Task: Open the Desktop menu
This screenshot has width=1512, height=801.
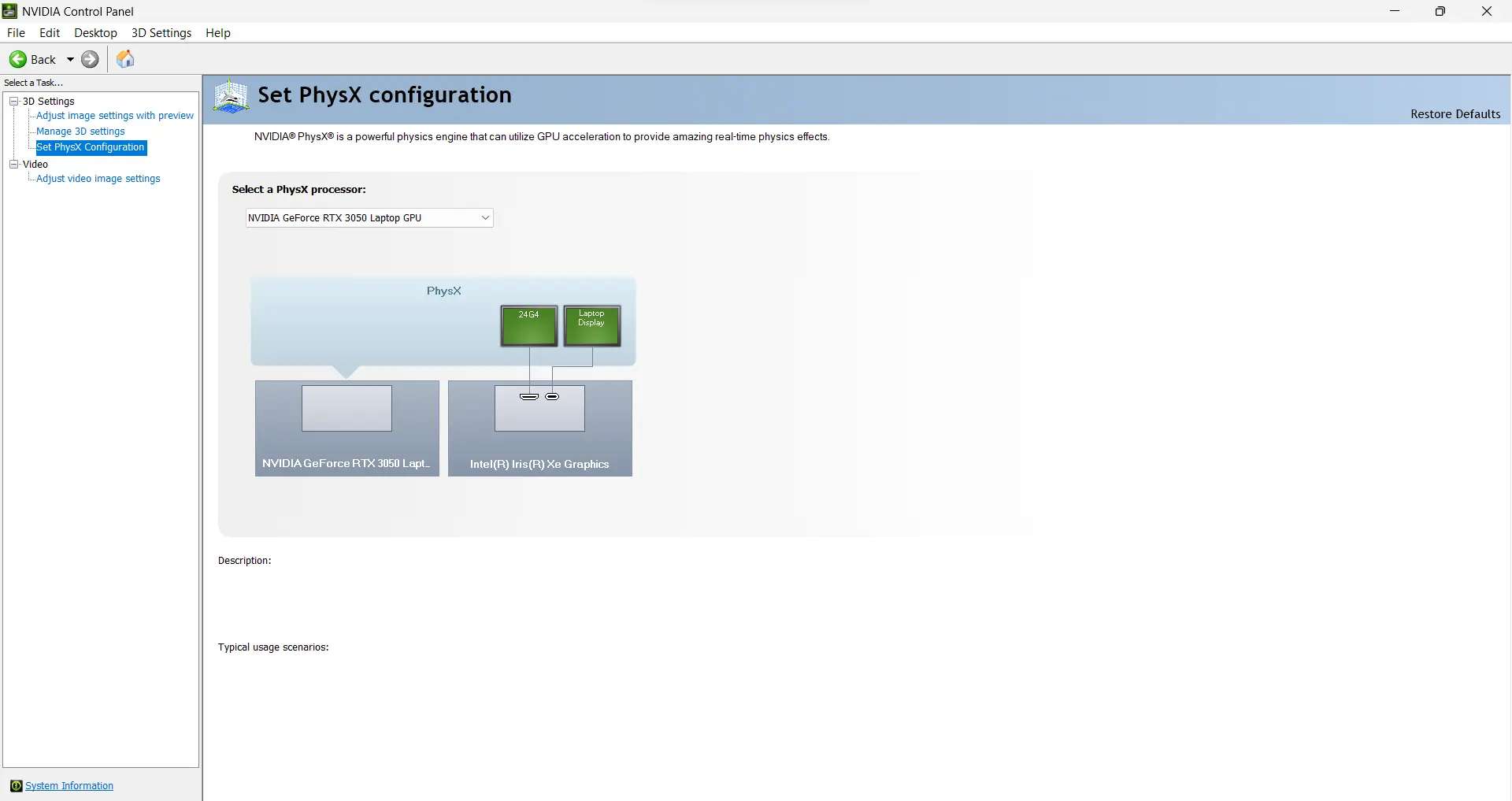Action: [95, 33]
